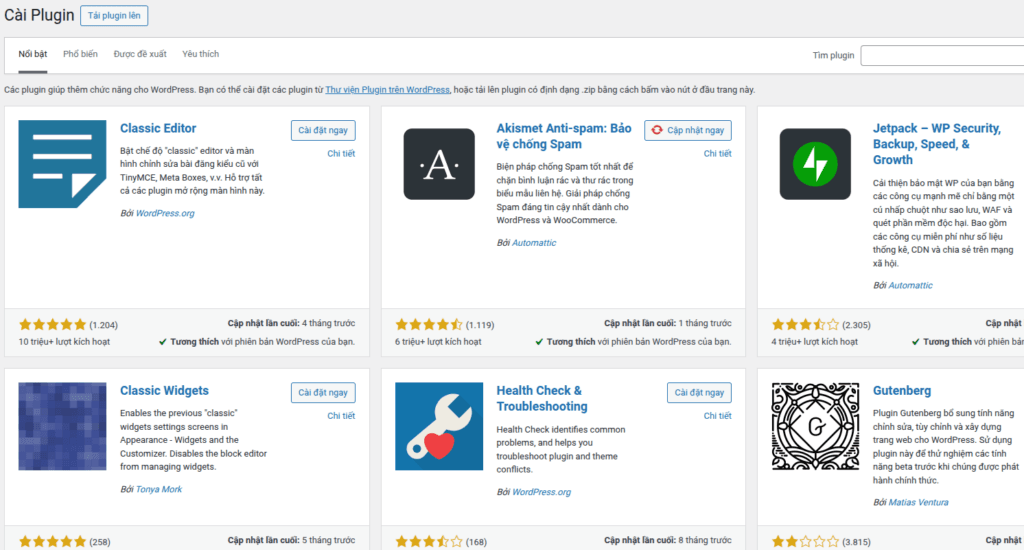
Task: Click the Cài Plugin page heading
Action: [39, 15]
